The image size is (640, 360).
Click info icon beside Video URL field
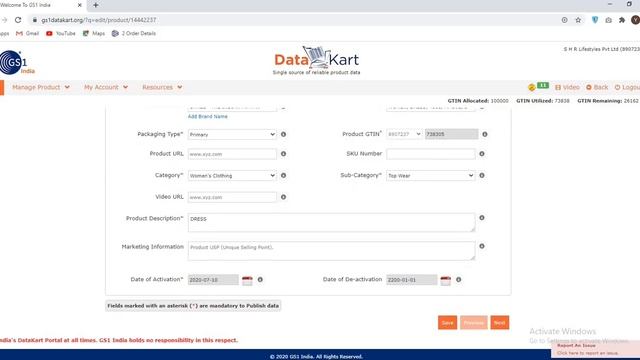(283, 197)
